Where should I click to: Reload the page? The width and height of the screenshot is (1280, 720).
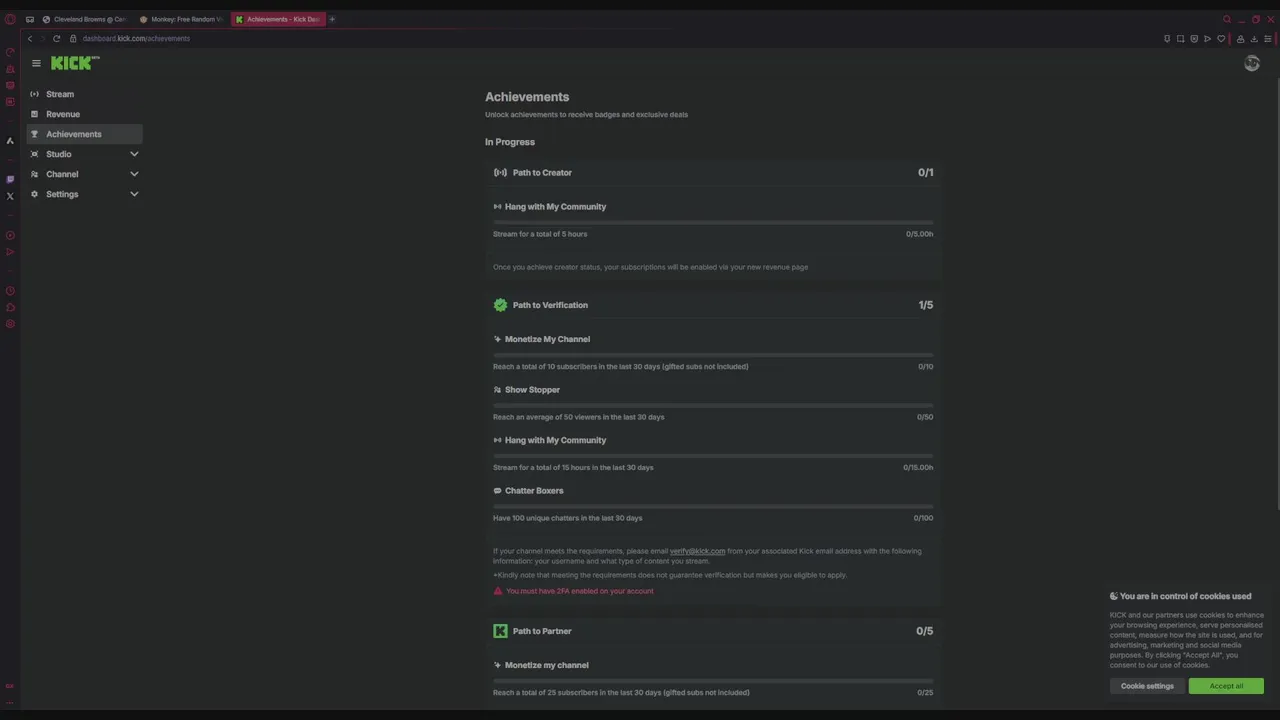pos(57,39)
